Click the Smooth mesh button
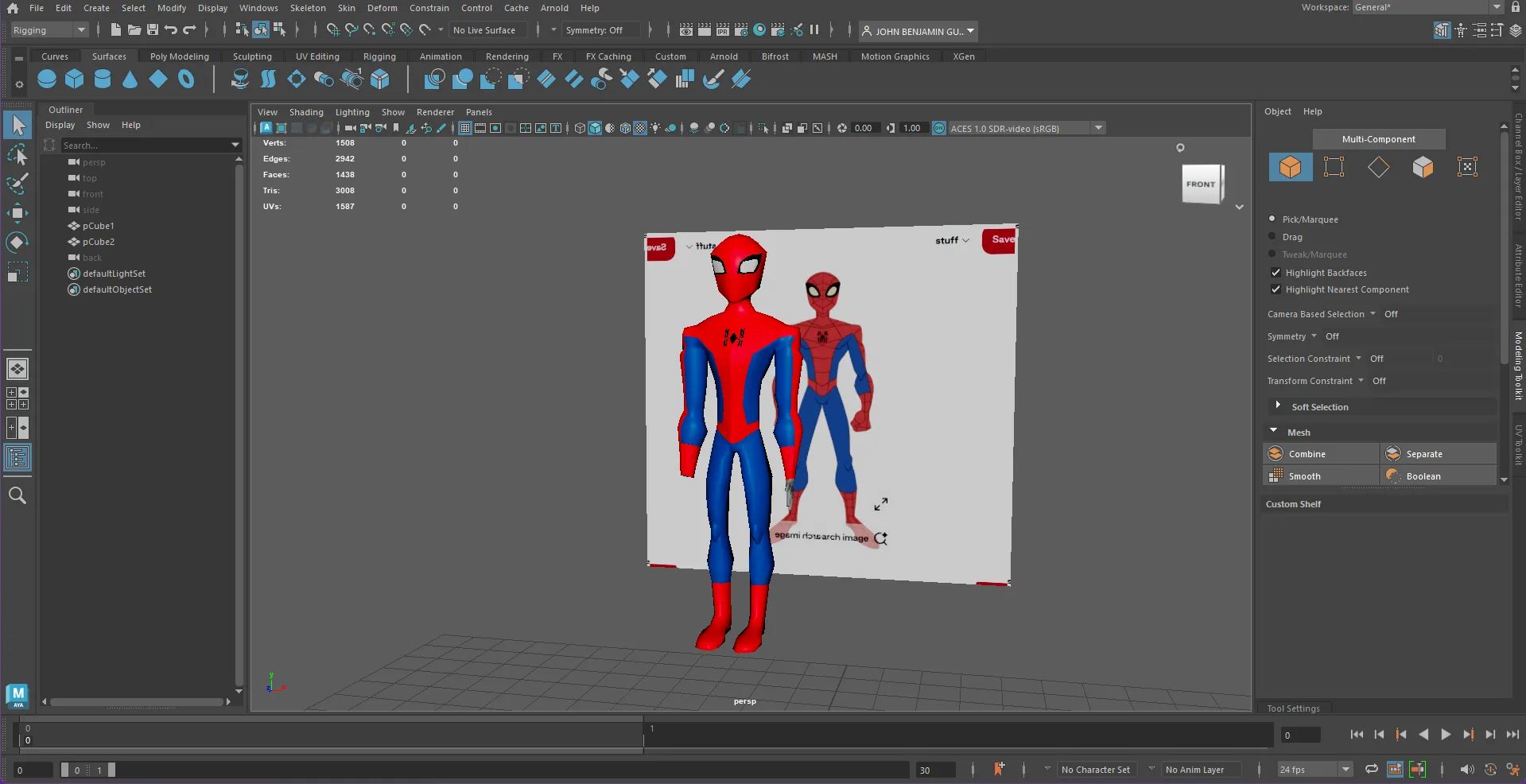Viewport: 1526px width, 784px height. tap(1321, 475)
